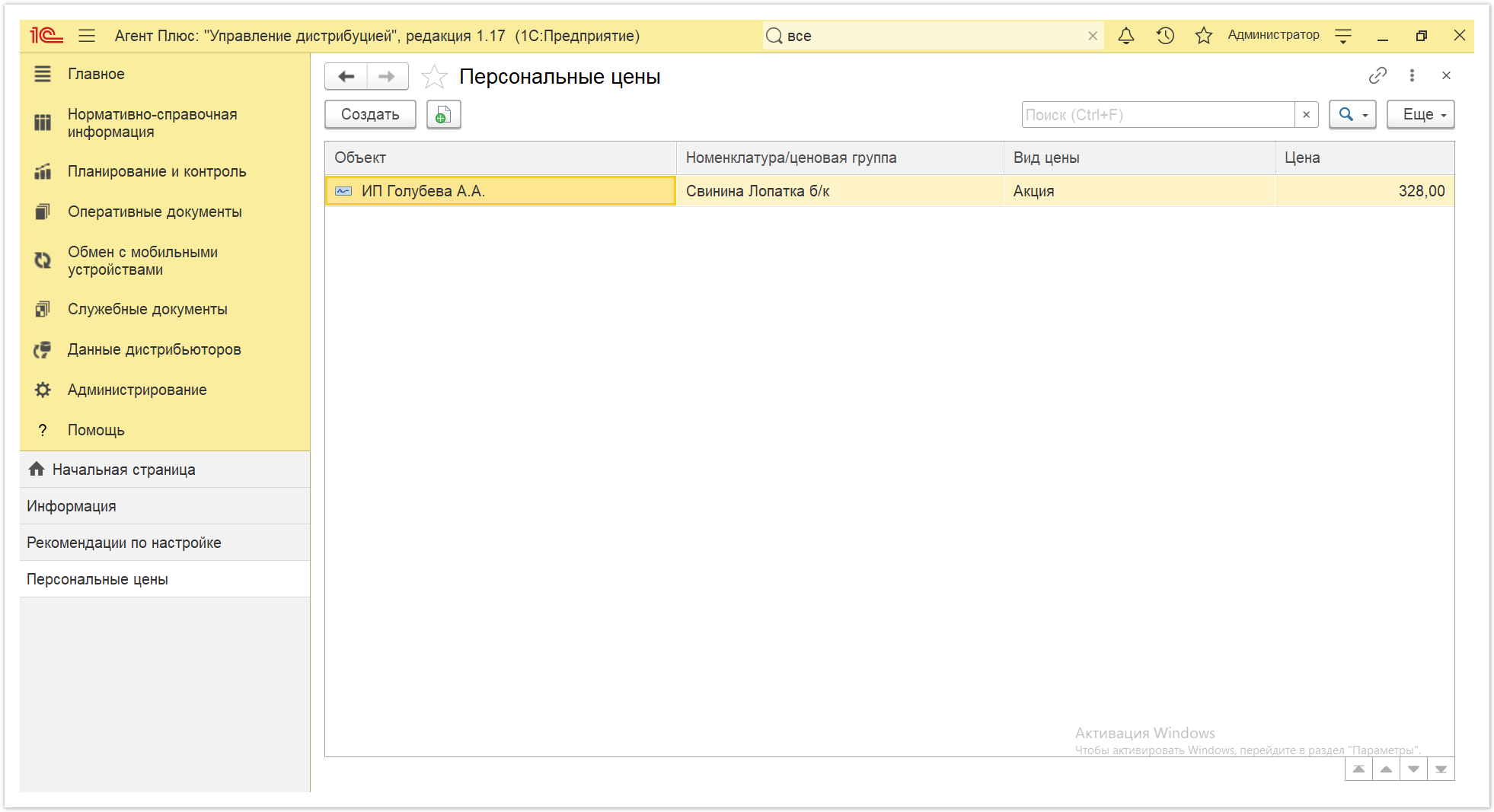Open Нормативно-справочная информация section
This screenshot has width=1494, height=812.
164,123
